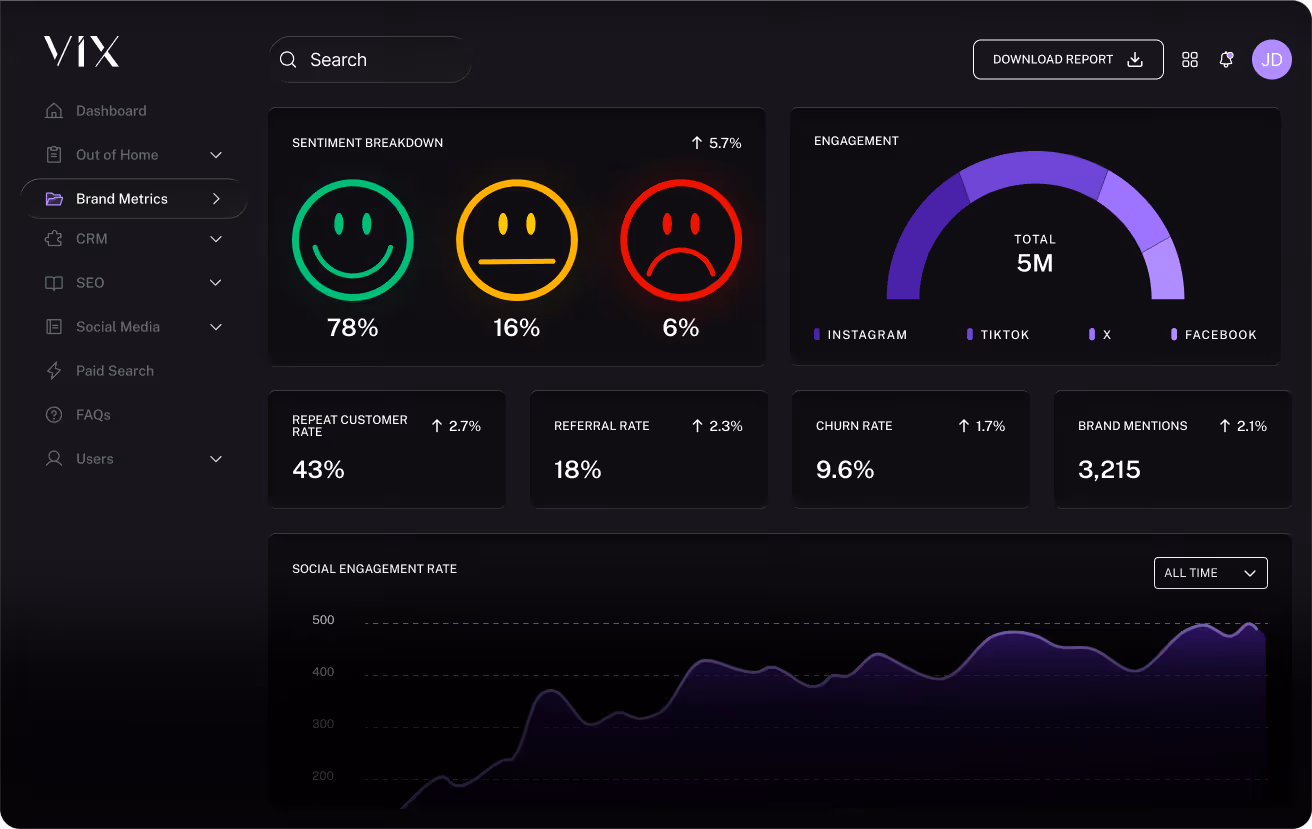Click the Out of Home clipboard icon
This screenshot has height=829, width=1312.
pos(54,155)
